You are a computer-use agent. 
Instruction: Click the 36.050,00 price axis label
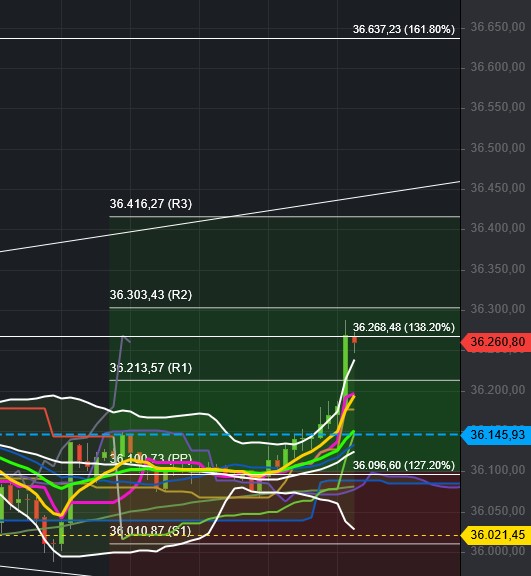tap(498, 511)
